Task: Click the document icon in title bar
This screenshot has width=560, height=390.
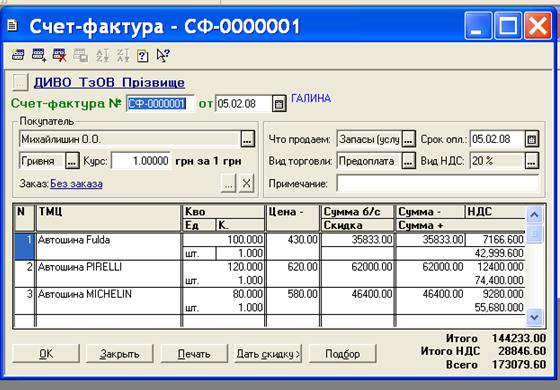Action: click(x=12, y=26)
